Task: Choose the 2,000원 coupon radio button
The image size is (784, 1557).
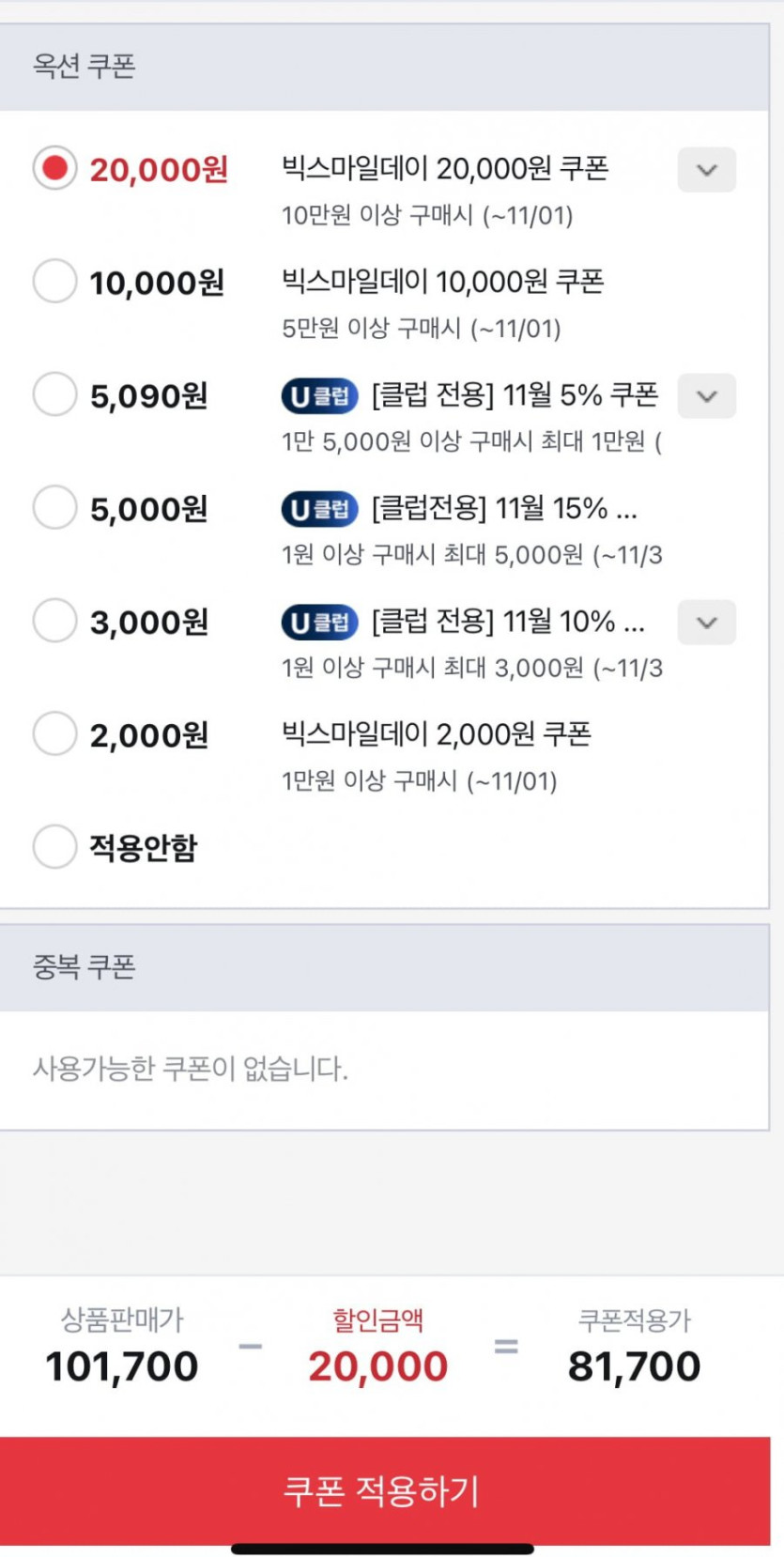Action: point(54,734)
